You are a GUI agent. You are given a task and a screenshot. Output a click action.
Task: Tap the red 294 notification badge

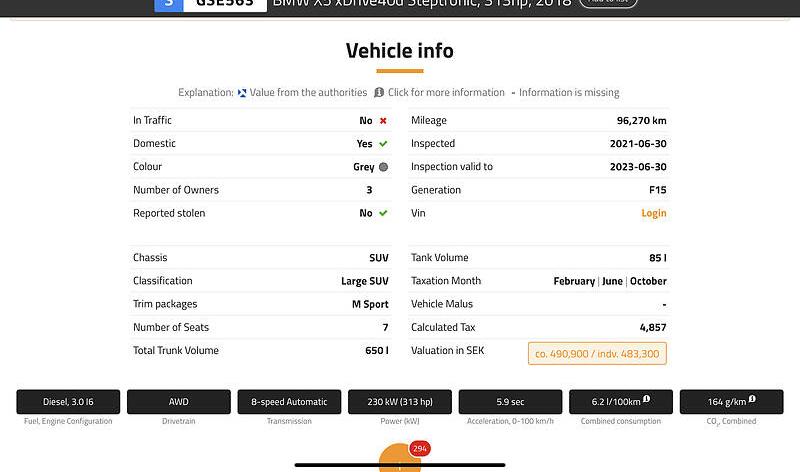[x=420, y=449]
